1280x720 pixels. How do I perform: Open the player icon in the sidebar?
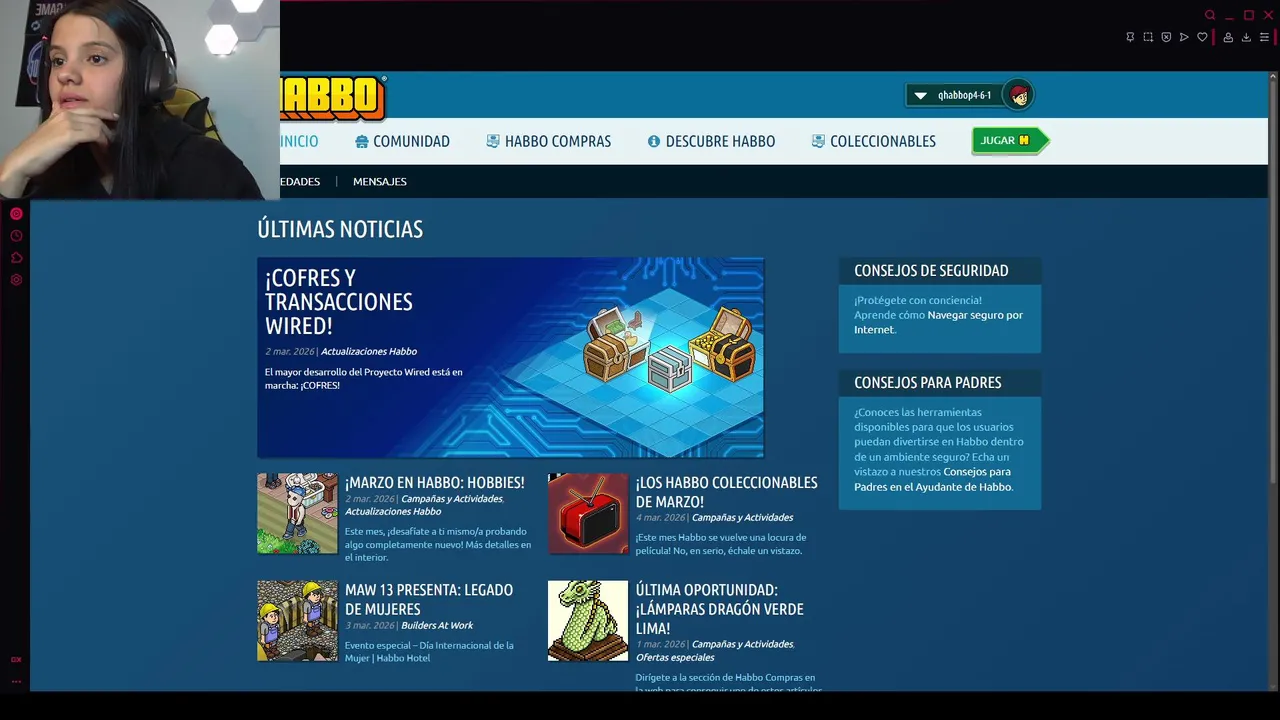tap(16, 214)
